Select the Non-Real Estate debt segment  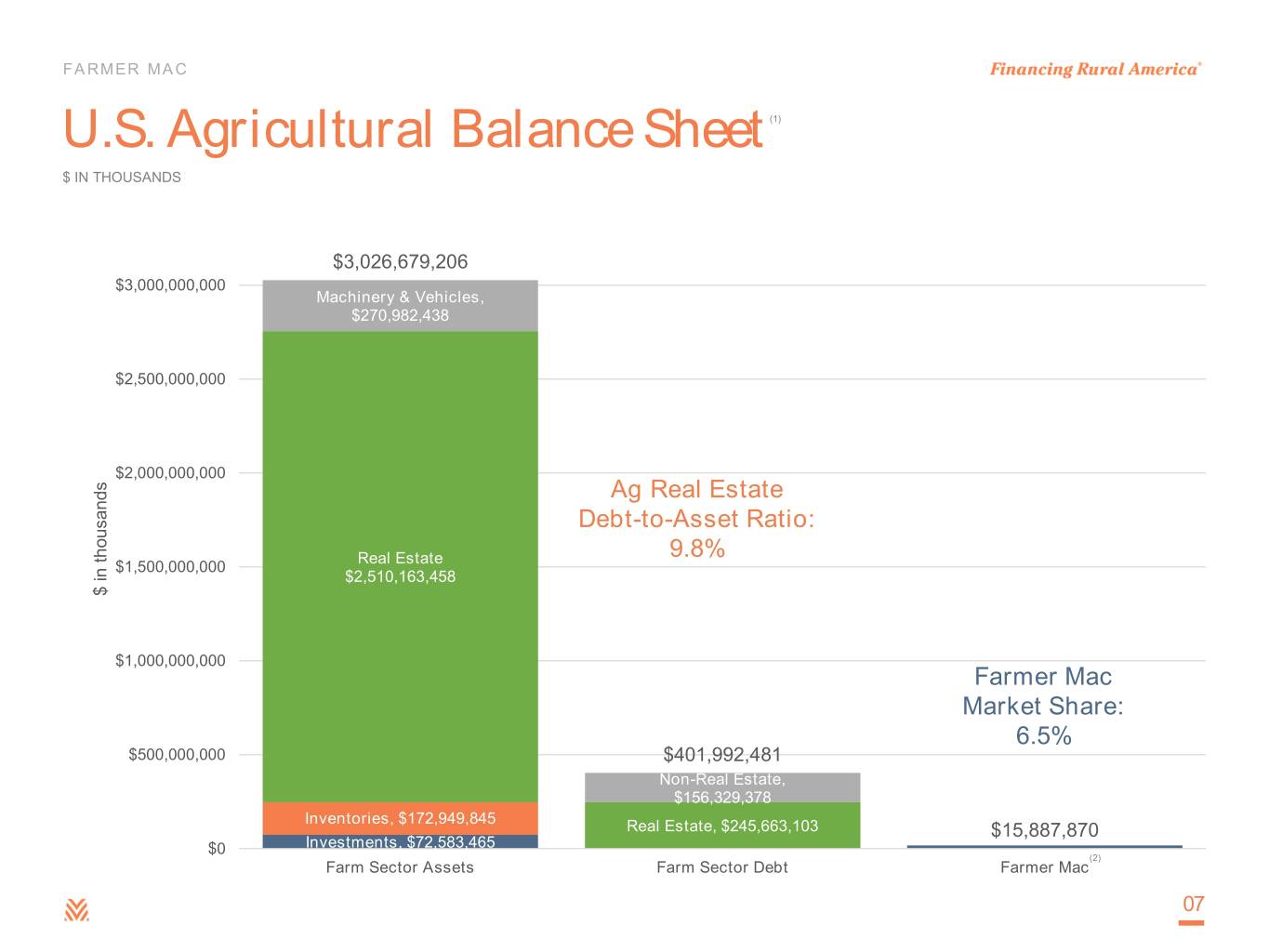click(722, 787)
